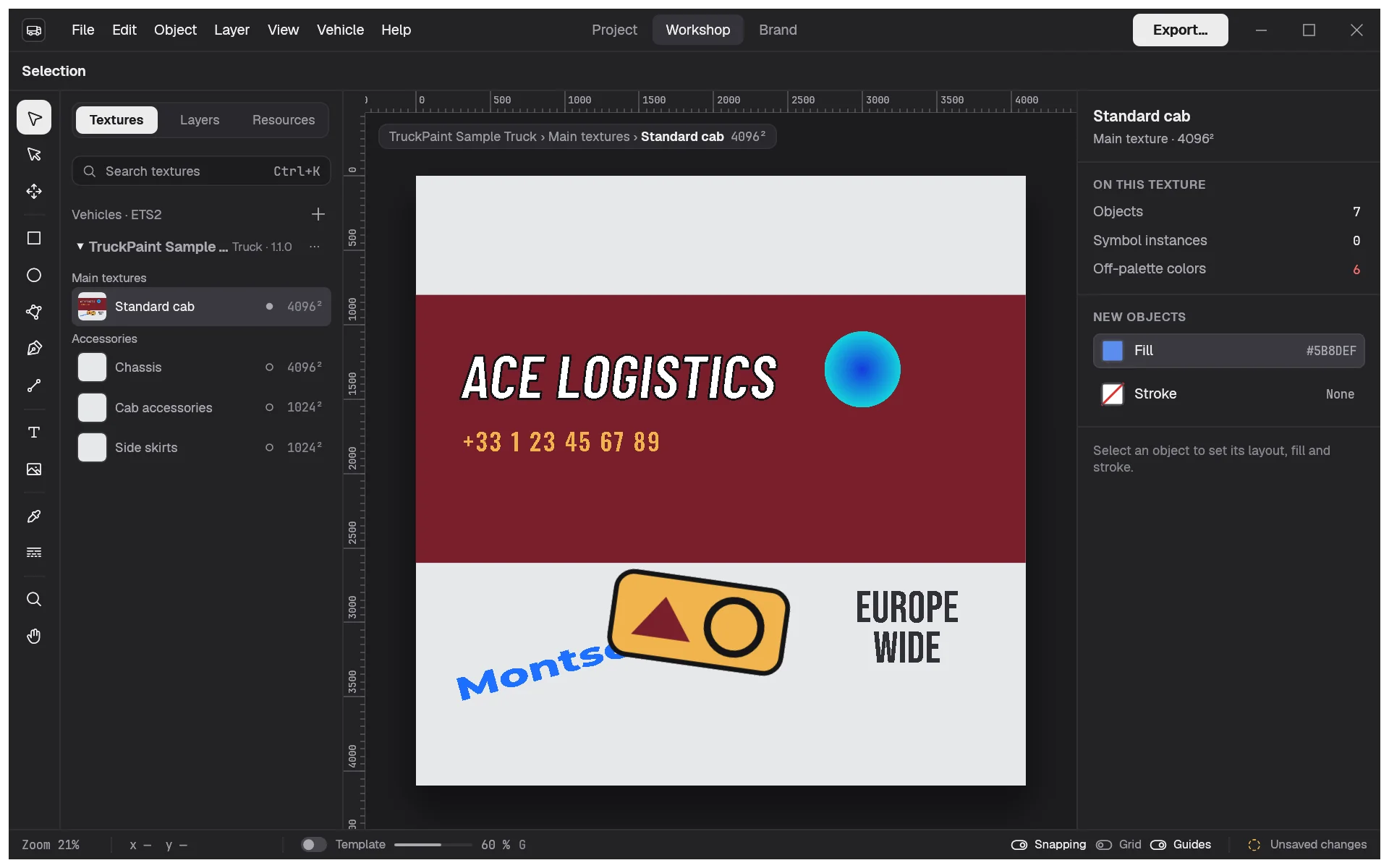Adjust the Template opacity slider

tap(433, 845)
